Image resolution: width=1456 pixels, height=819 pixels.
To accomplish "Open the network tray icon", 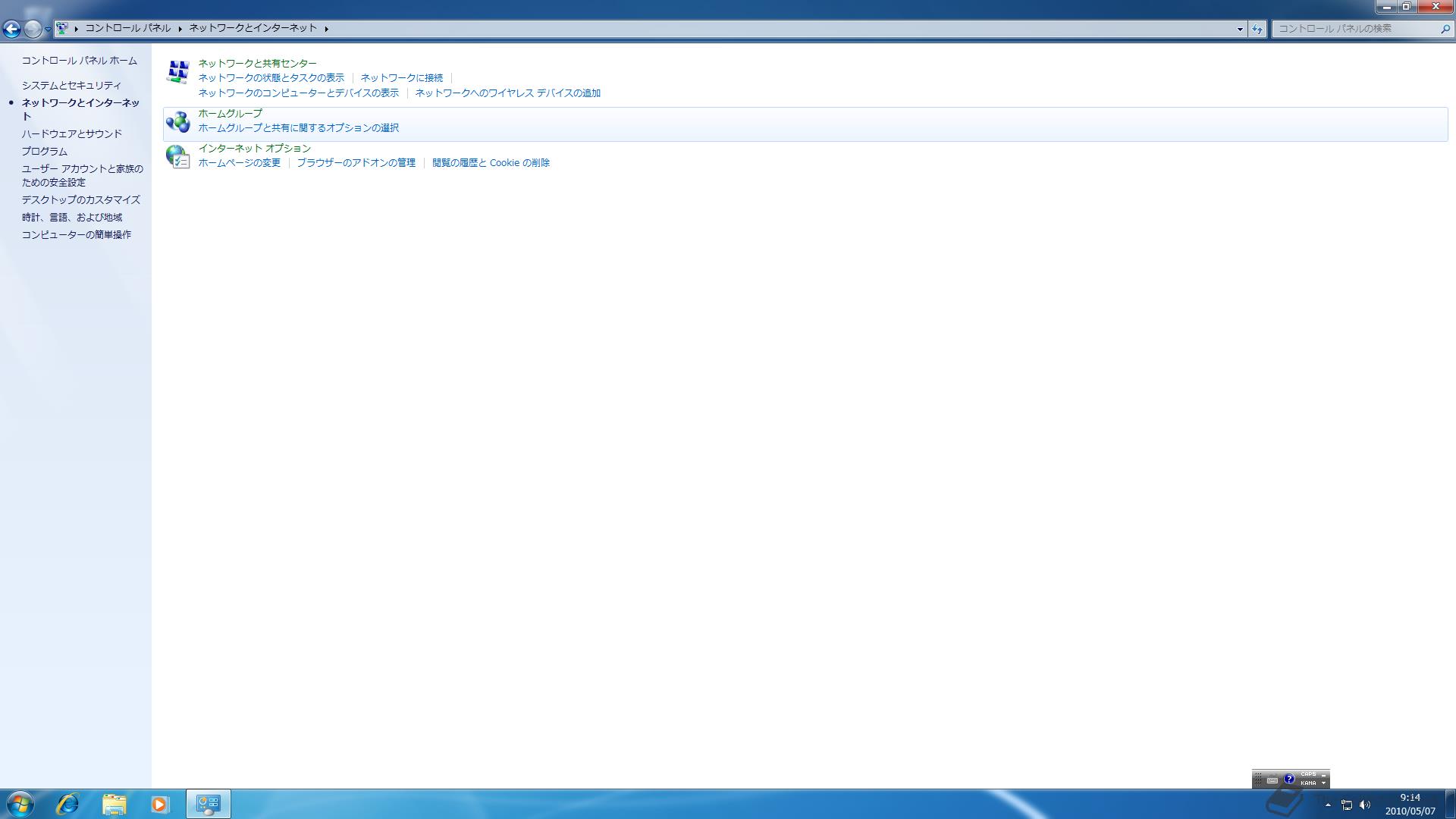I will (x=1347, y=805).
